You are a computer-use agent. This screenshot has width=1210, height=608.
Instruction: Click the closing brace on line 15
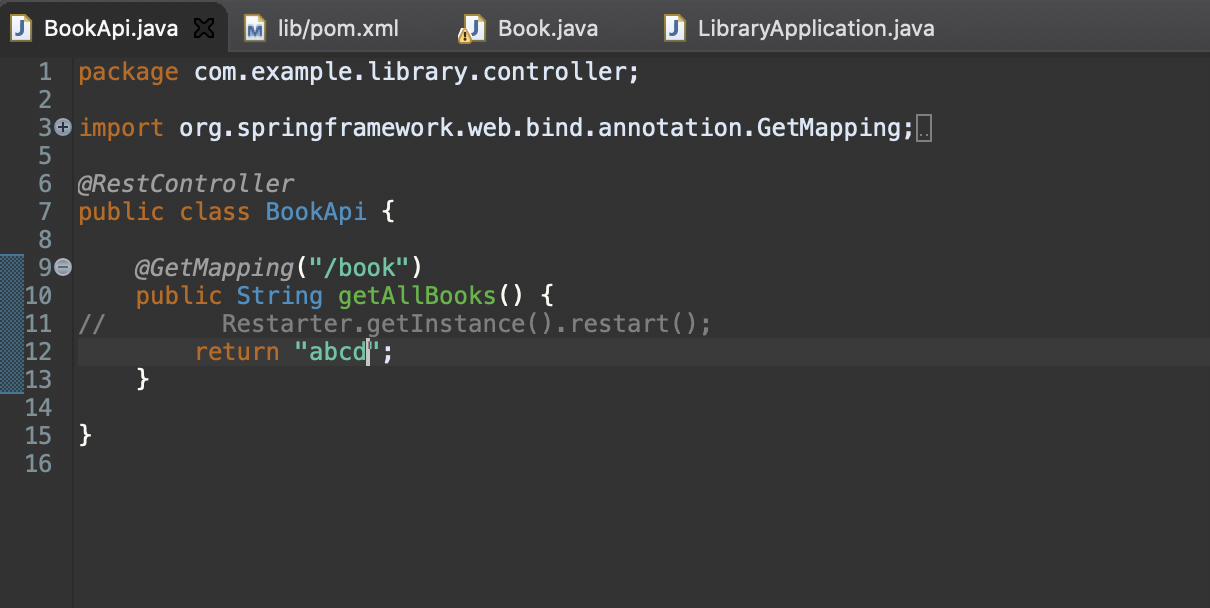coord(85,436)
